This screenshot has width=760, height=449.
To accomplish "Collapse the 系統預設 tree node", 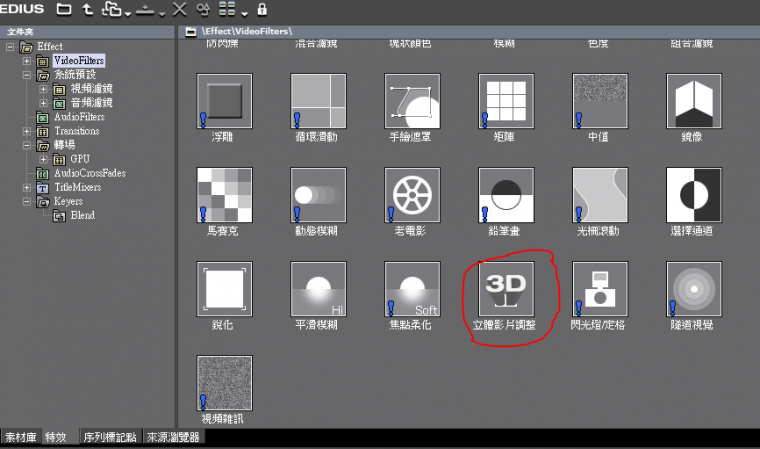I will 27,75.
